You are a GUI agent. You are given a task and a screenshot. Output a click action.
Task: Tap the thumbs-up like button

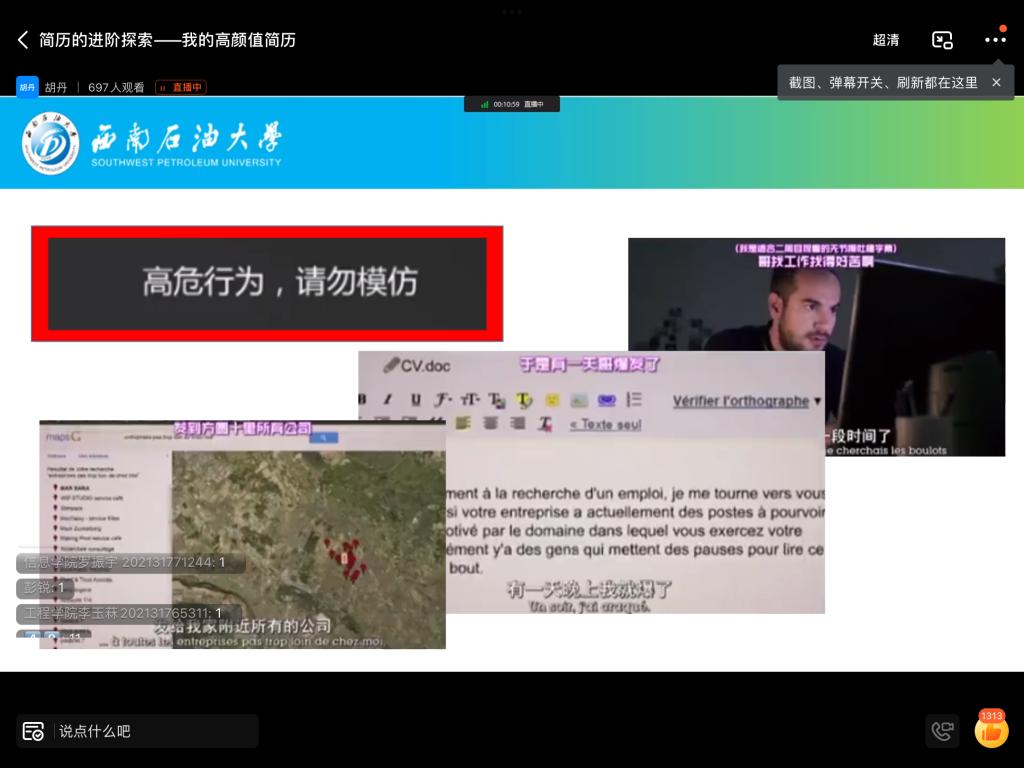point(991,732)
